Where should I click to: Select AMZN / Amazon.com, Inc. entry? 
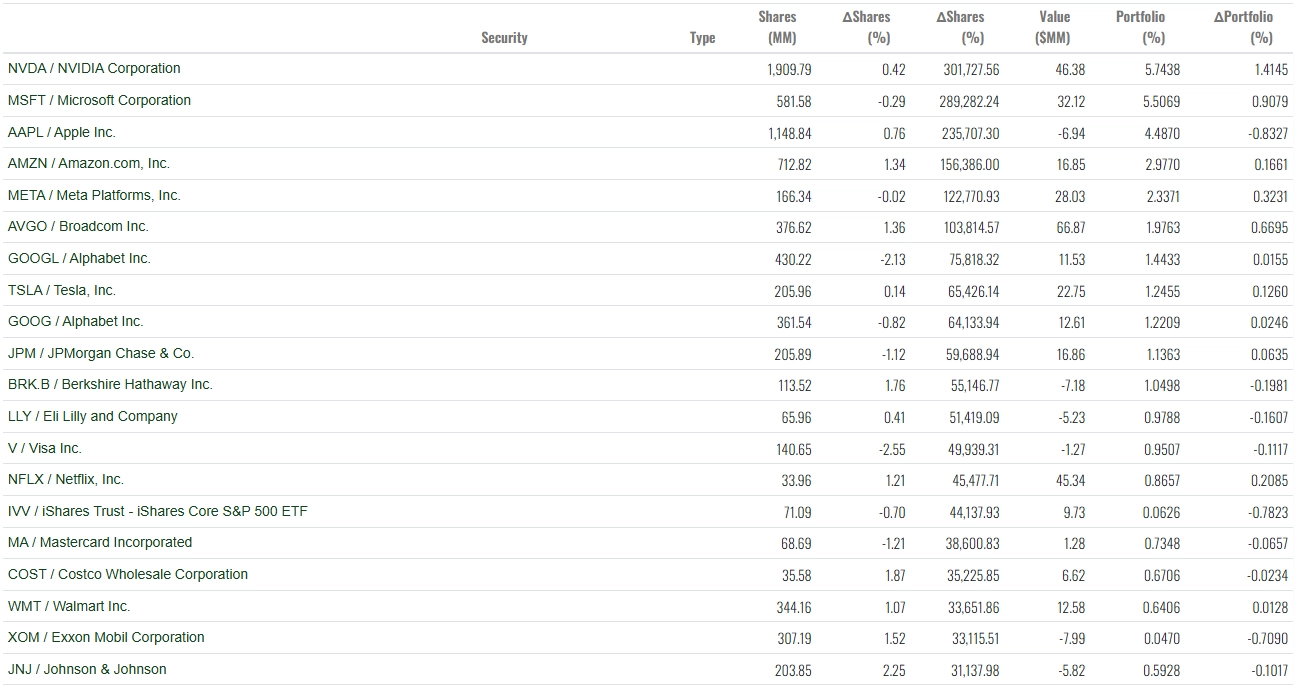pyautogui.click(x=89, y=164)
